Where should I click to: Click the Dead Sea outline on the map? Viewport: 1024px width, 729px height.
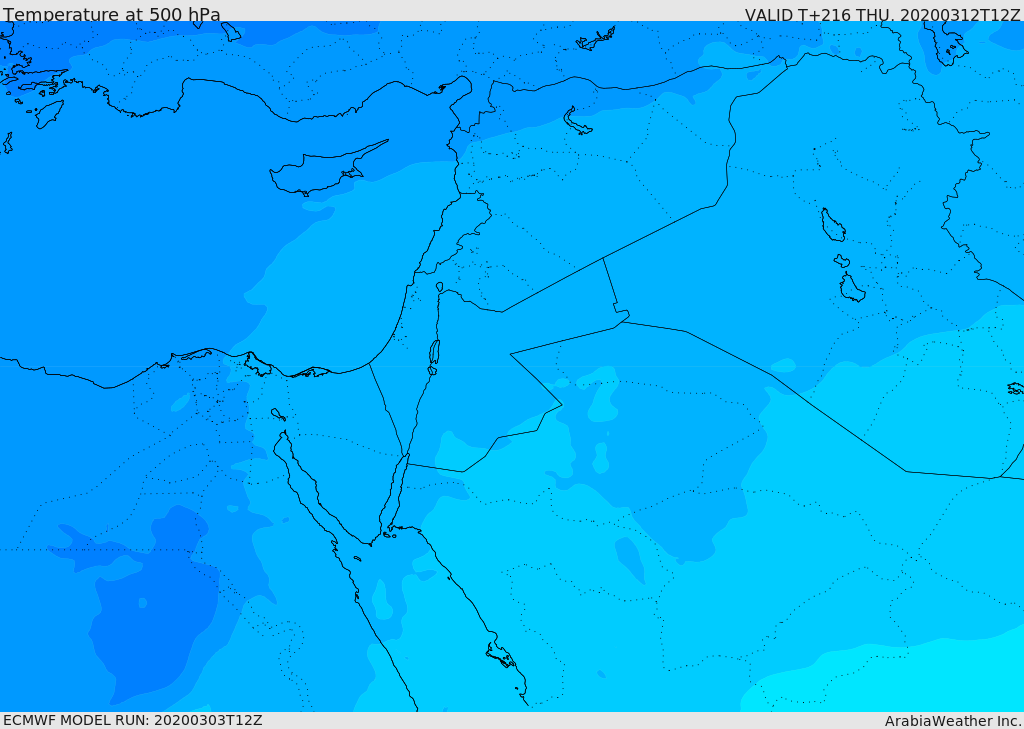point(434,355)
